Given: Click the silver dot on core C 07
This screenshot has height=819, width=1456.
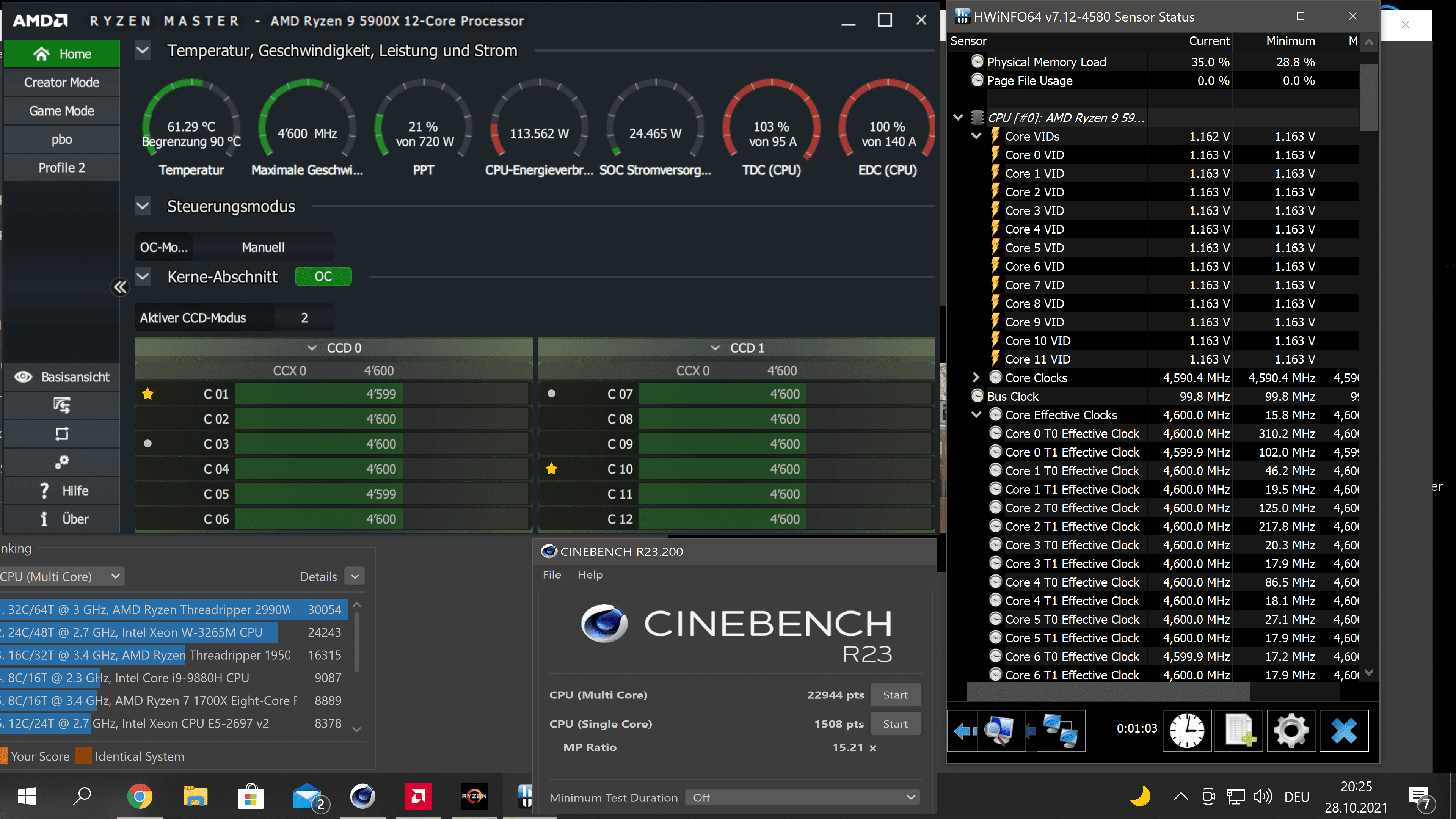Looking at the screenshot, I should coord(552,394).
